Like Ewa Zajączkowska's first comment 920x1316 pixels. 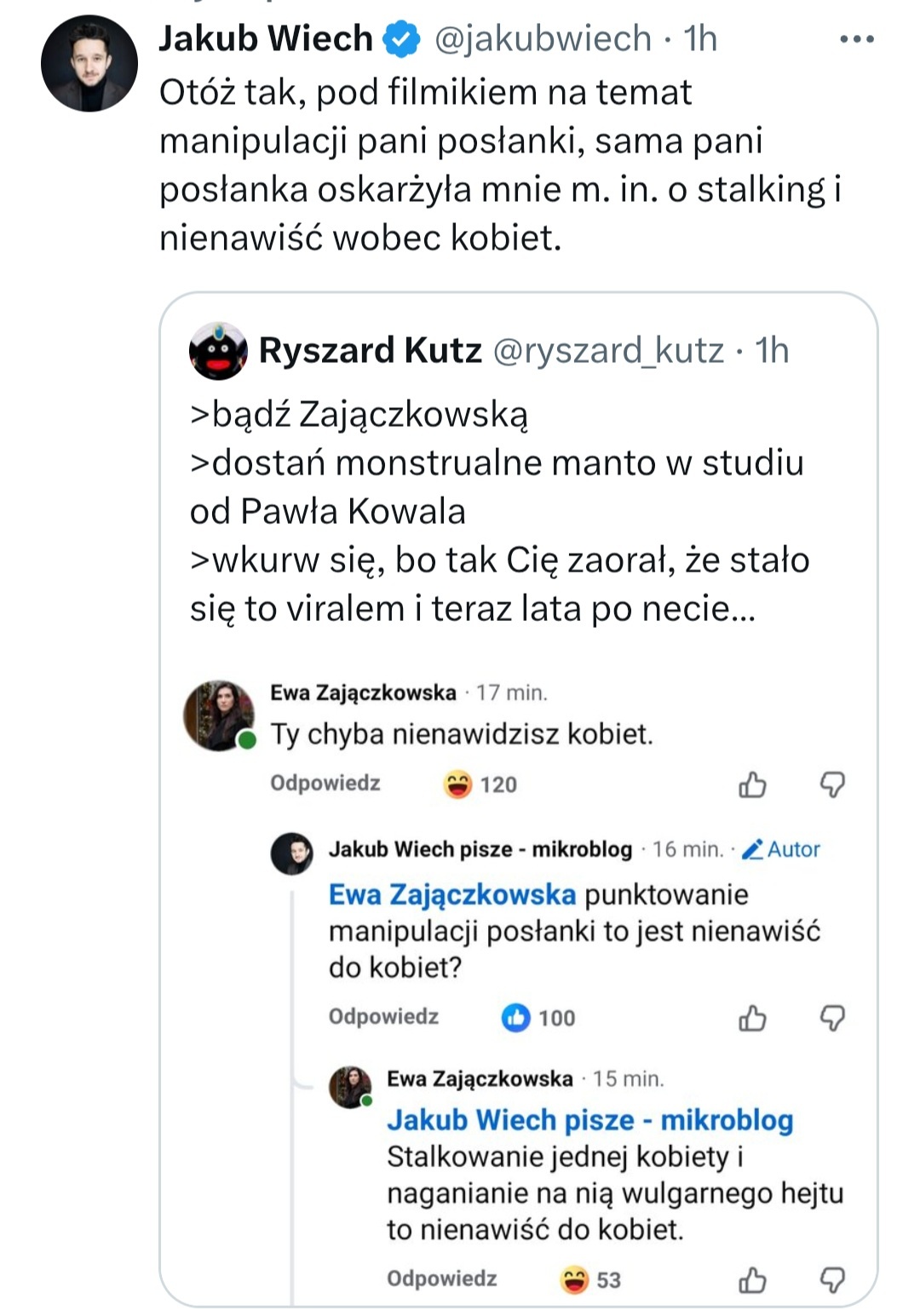tap(752, 784)
